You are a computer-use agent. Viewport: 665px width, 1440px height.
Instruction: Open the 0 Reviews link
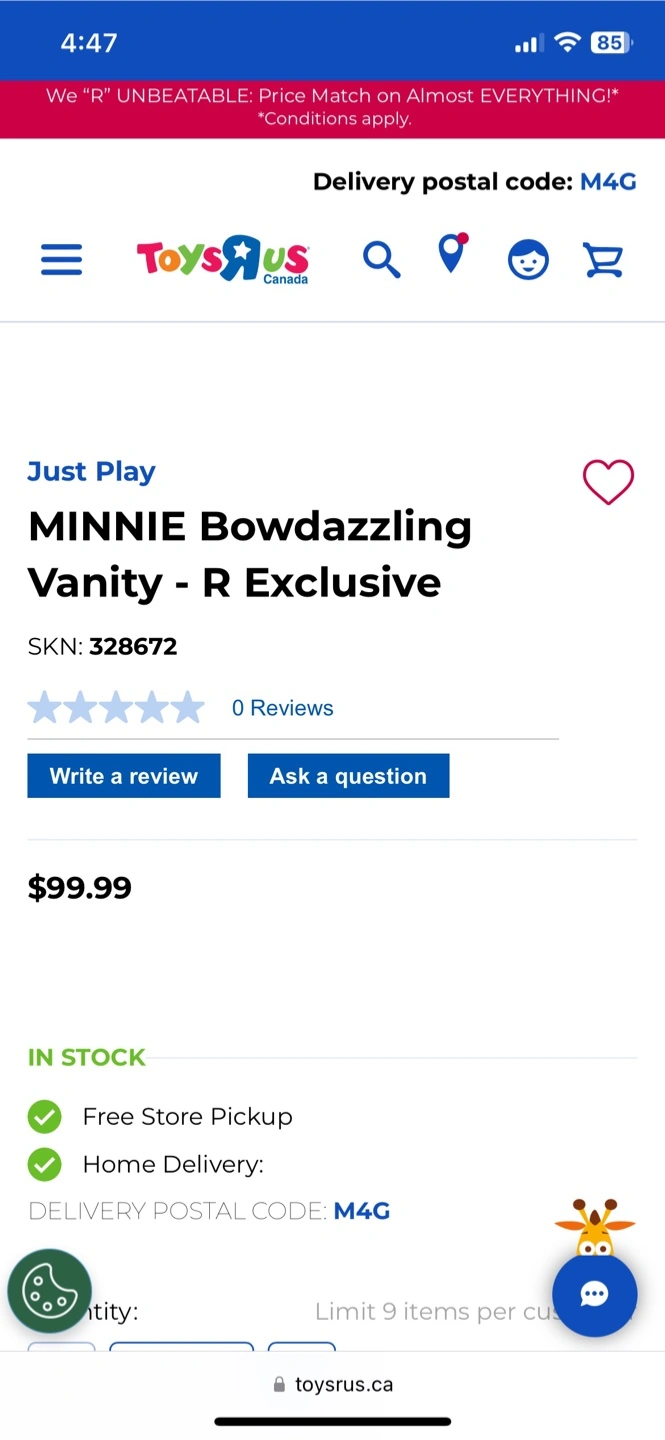(x=283, y=708)
